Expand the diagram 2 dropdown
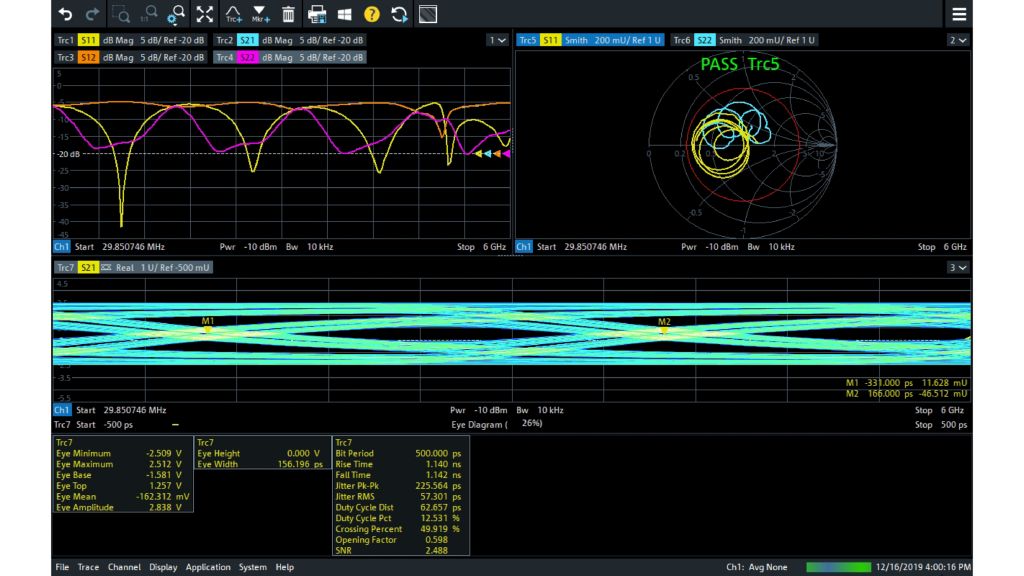Image resolution: width=1024 pixels, height=576 pixels. pyautogui.click(x=958, y=40)
